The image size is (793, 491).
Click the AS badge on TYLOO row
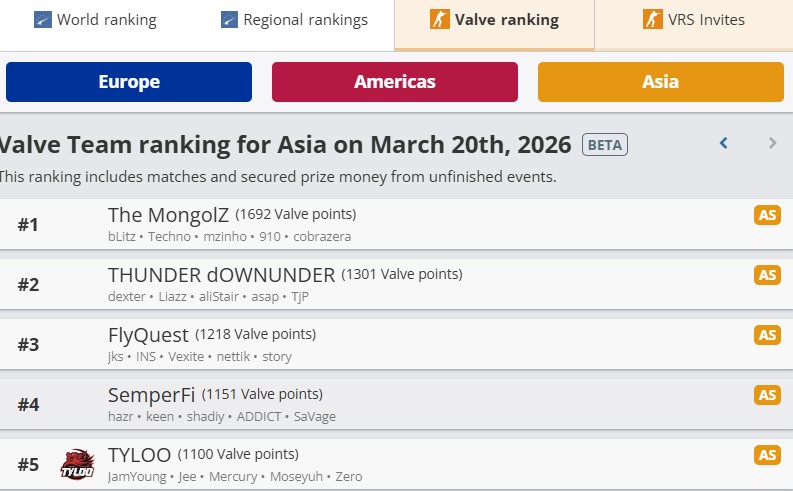(767, 455)
